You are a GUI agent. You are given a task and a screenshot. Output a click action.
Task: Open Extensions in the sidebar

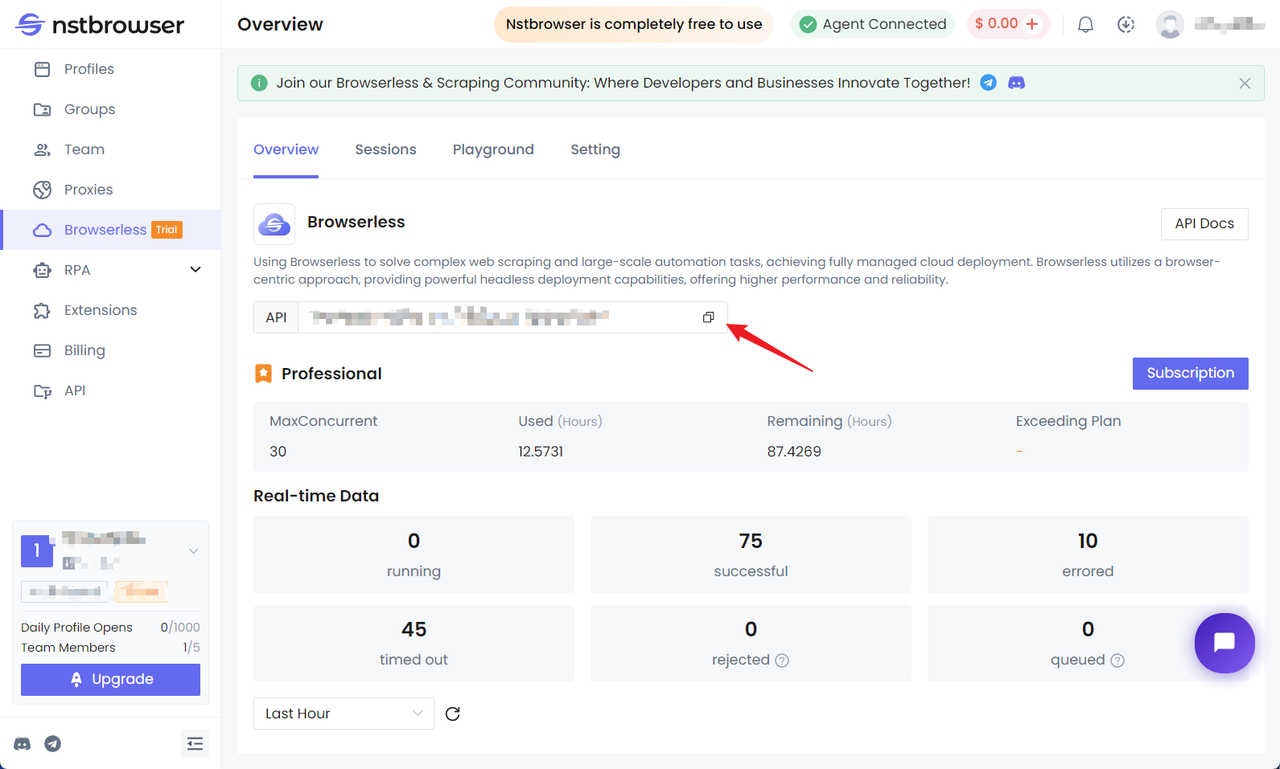(110, 310)
